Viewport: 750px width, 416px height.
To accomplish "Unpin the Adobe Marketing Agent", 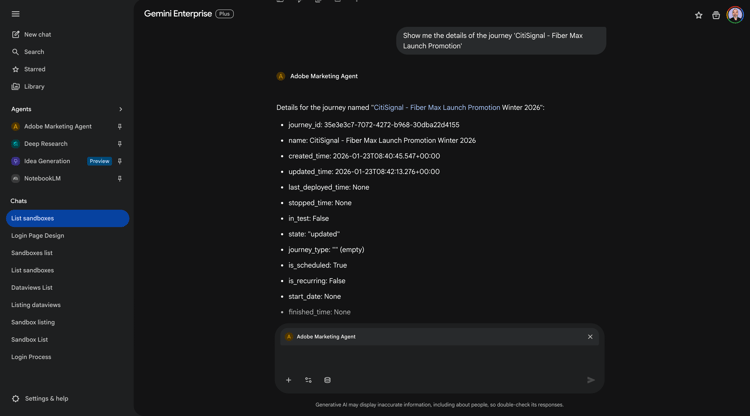I will pyautogui.click(x=120, y=127).
